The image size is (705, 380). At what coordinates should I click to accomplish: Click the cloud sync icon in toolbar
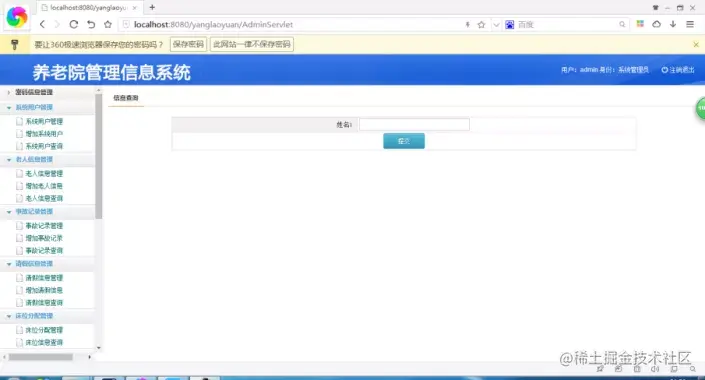pyautogui.click(x=656, y=24)
